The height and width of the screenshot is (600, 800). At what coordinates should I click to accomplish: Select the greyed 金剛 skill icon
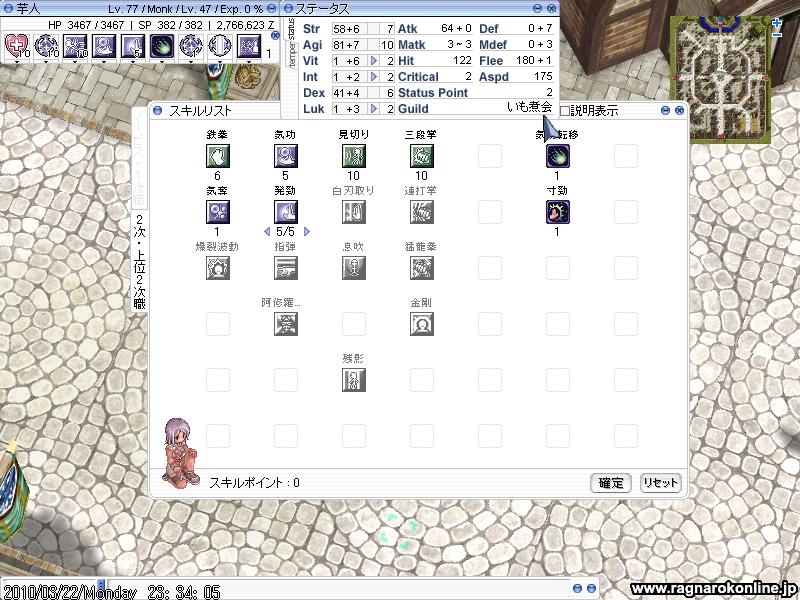point(422,323)
